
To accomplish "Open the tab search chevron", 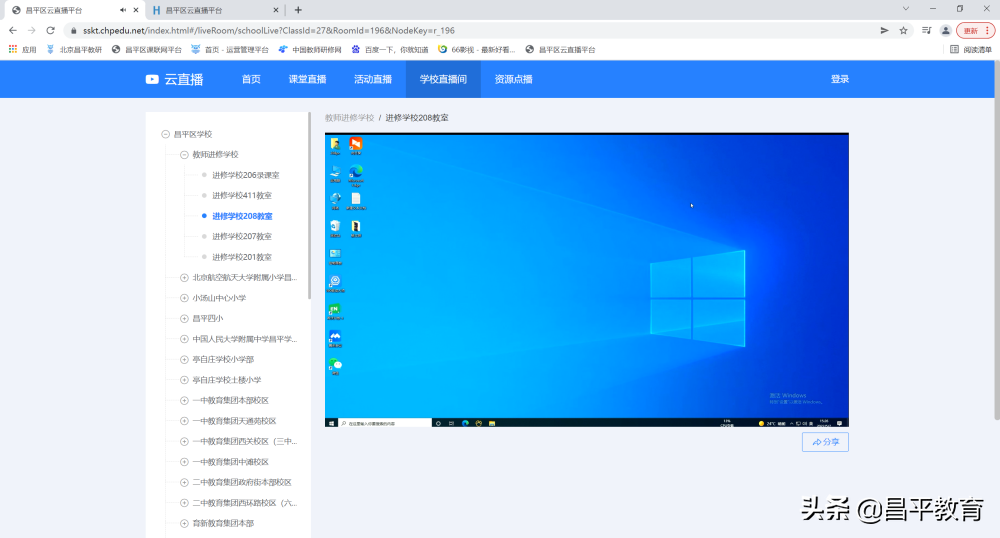I will click(906, 9).
